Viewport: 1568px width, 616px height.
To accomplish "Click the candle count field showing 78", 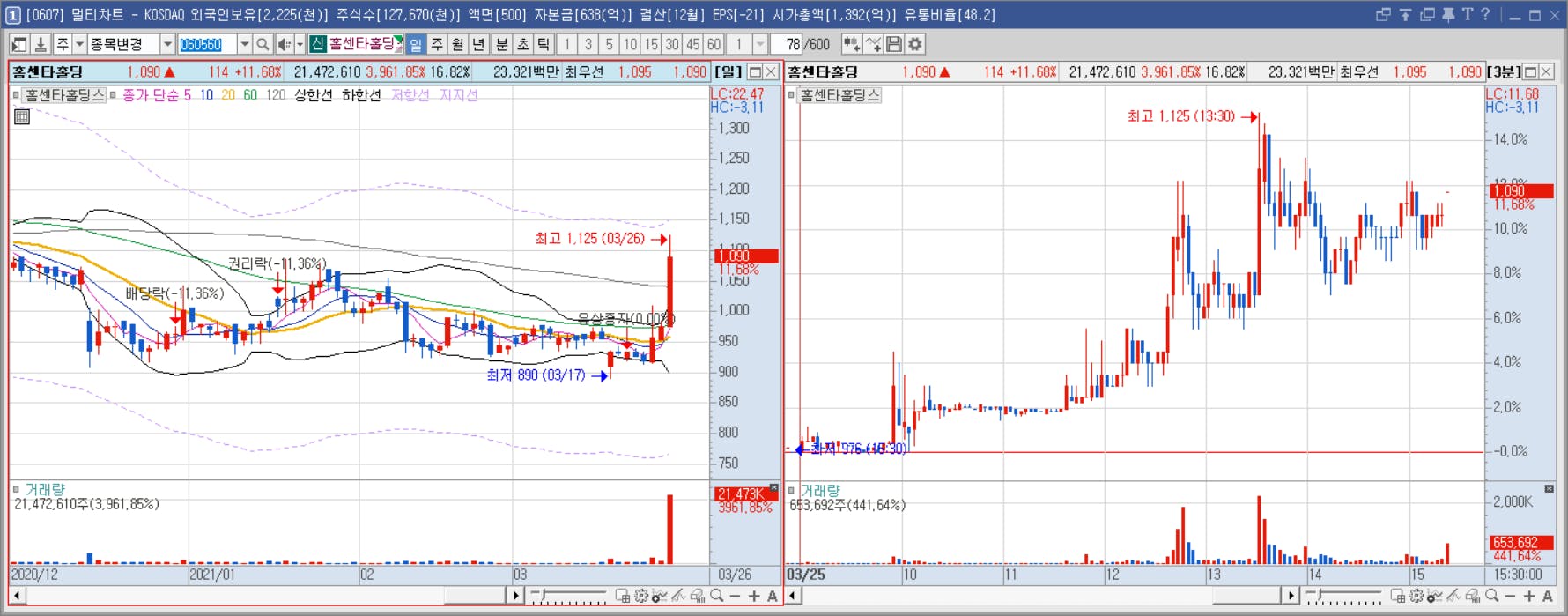I will [786, 44].
